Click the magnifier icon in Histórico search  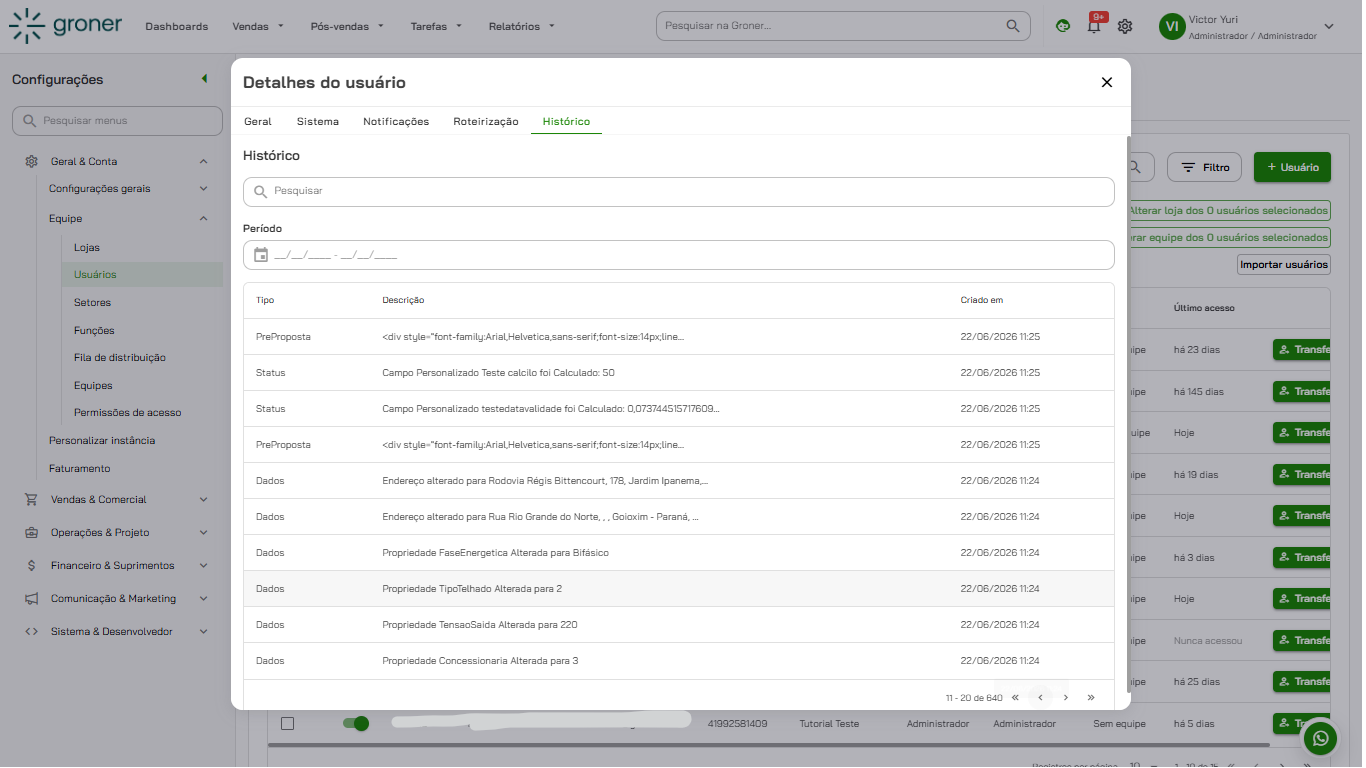click(x=261, y=191)
